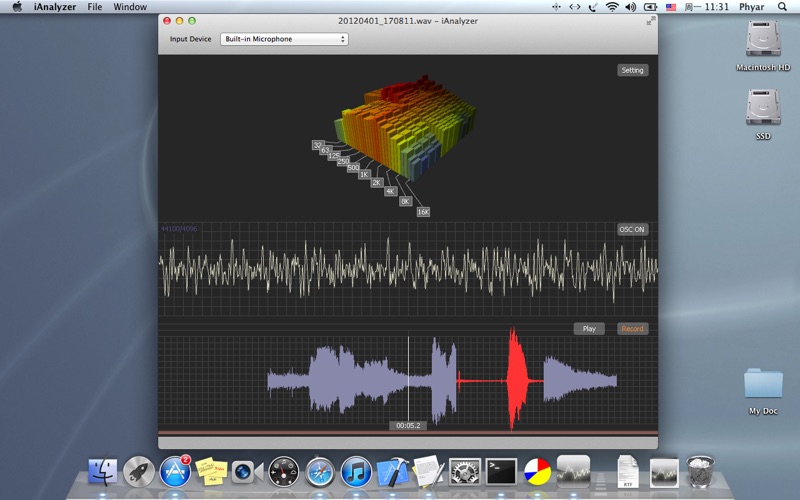The width and height of the screenshot is (800, 500).
Task: Open the Input Device dropdown
Action: [284, 39]
